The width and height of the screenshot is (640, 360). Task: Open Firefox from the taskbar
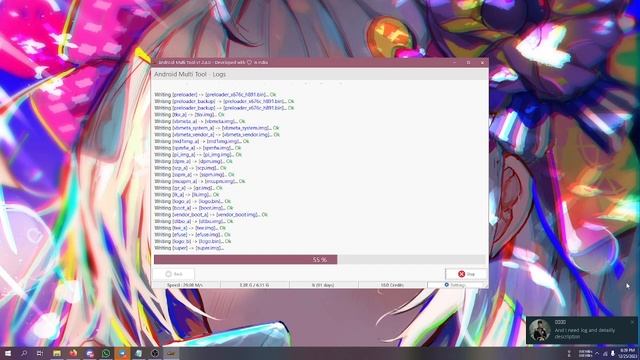73,353
